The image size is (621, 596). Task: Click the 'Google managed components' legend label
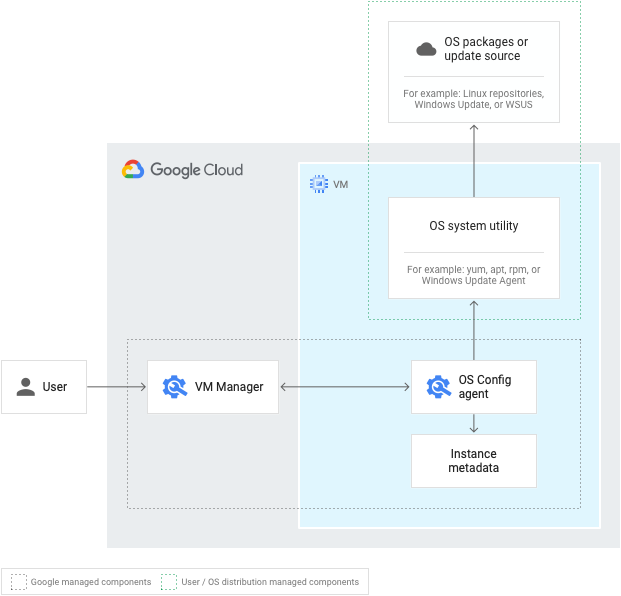(x=91, y=582)
